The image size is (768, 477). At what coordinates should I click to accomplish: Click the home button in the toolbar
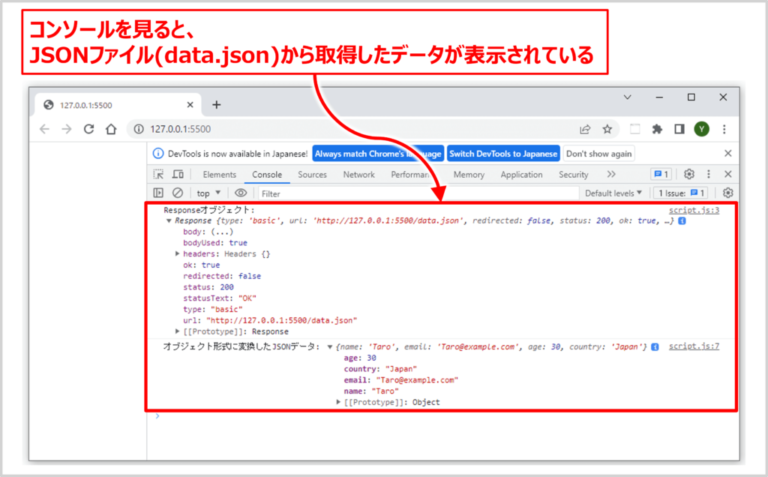coord(113,129)
